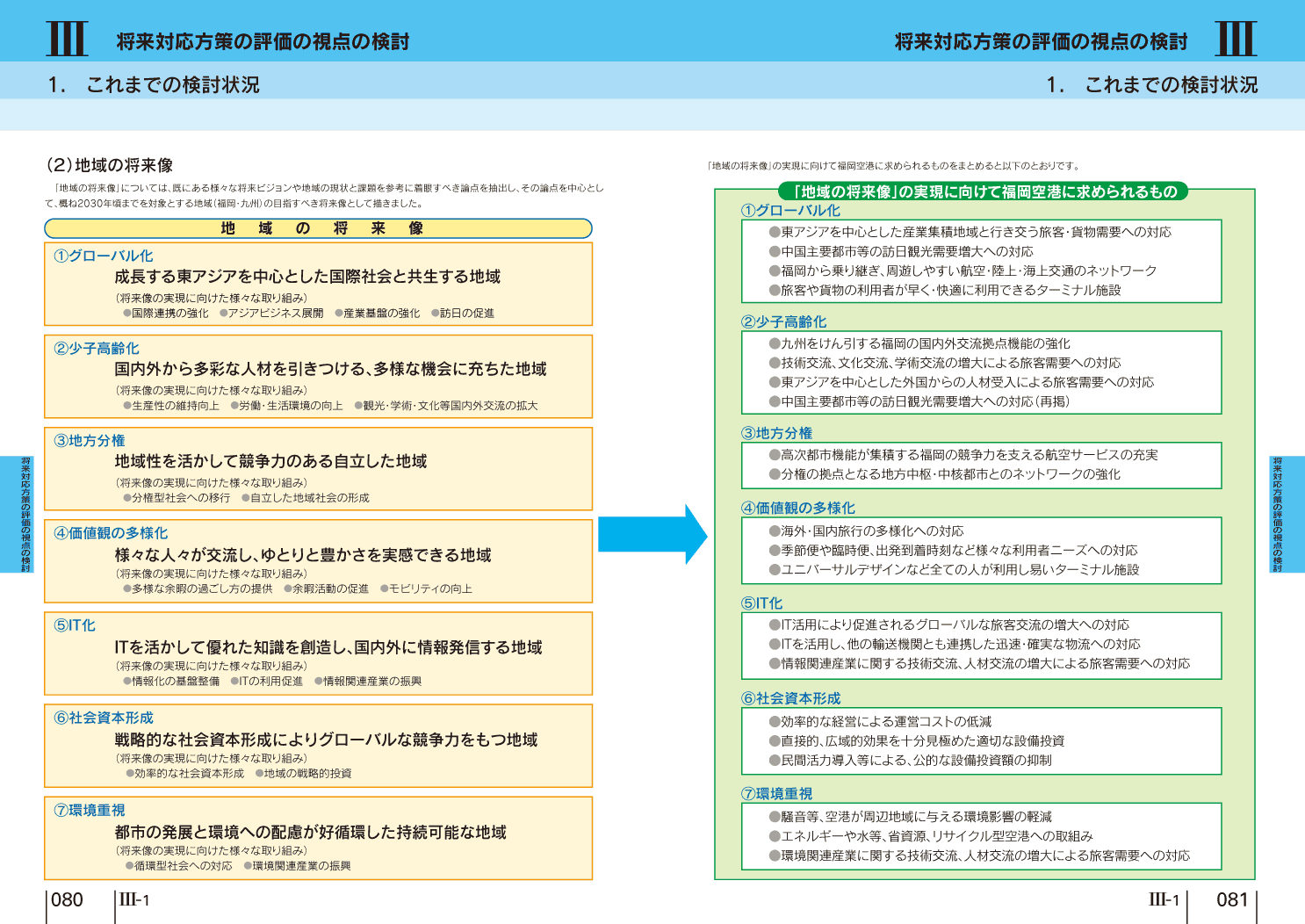Click page number 080
The image size is (1305, 924).
67,899
